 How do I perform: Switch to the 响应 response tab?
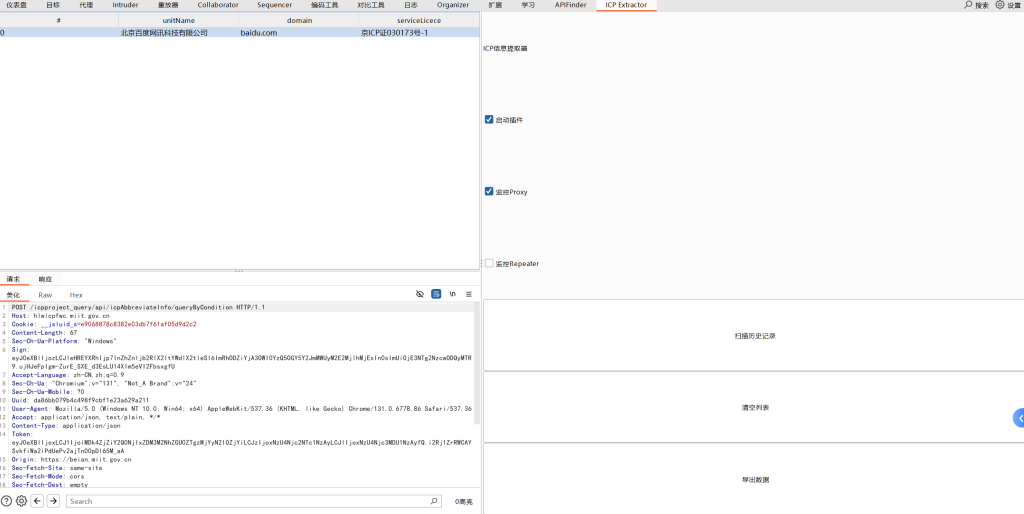point(45,279)
